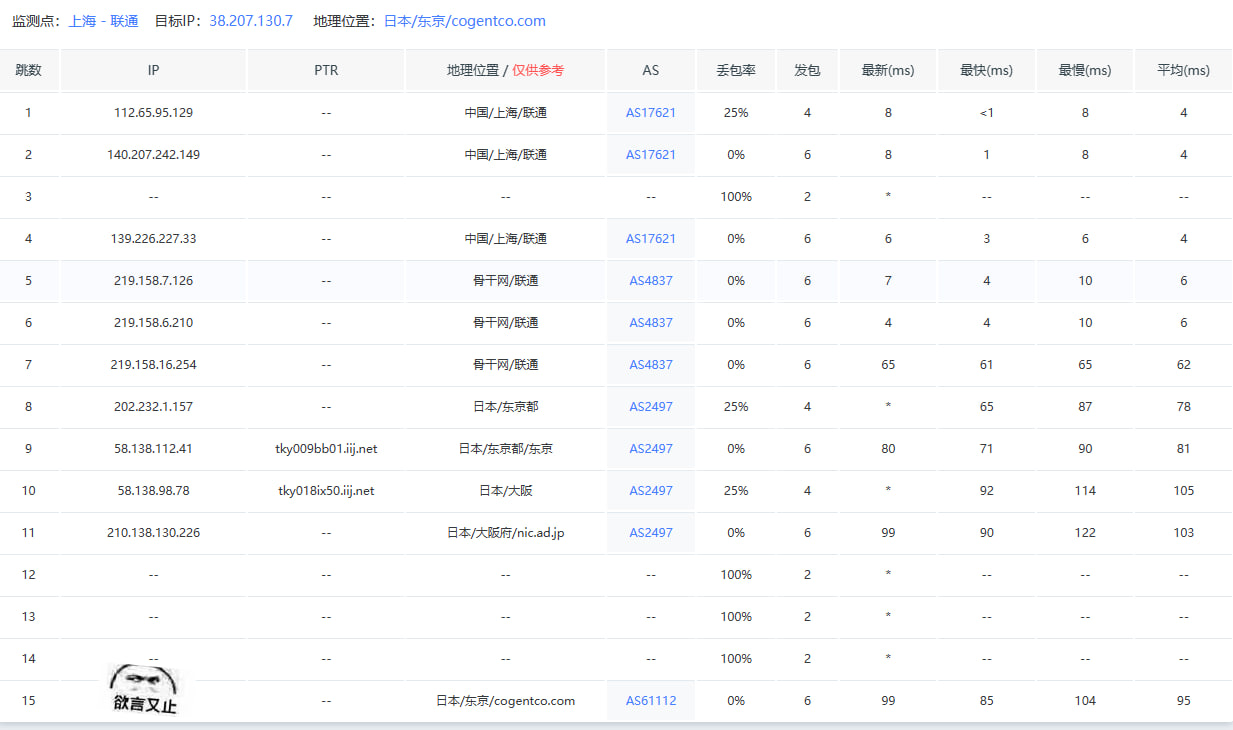Screen dimensions: 1233x730
Task: Open AS2497 link for tky009bb01.iij.net hop
Action: click(x=651, y=449)
